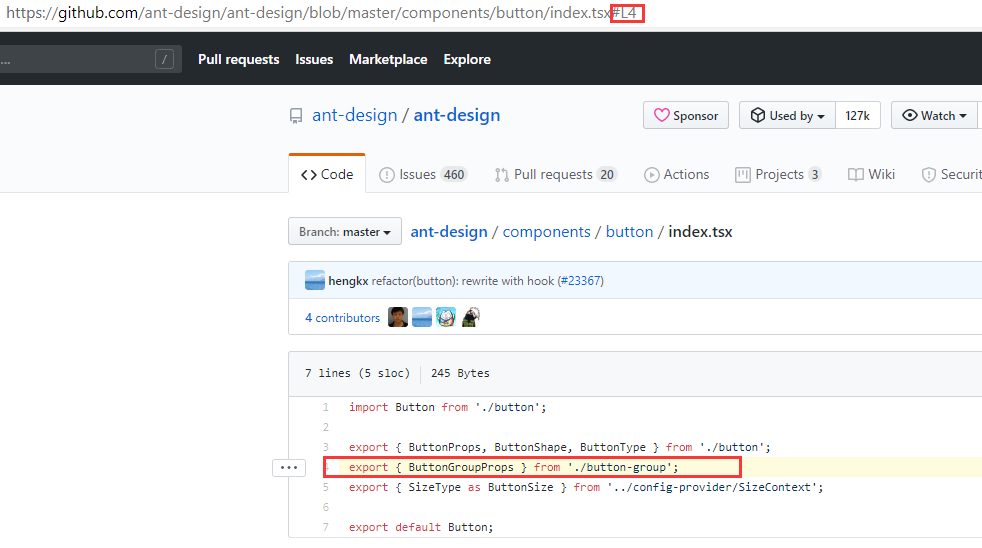Click the '245 Bytes' file size

pos(460,373)
